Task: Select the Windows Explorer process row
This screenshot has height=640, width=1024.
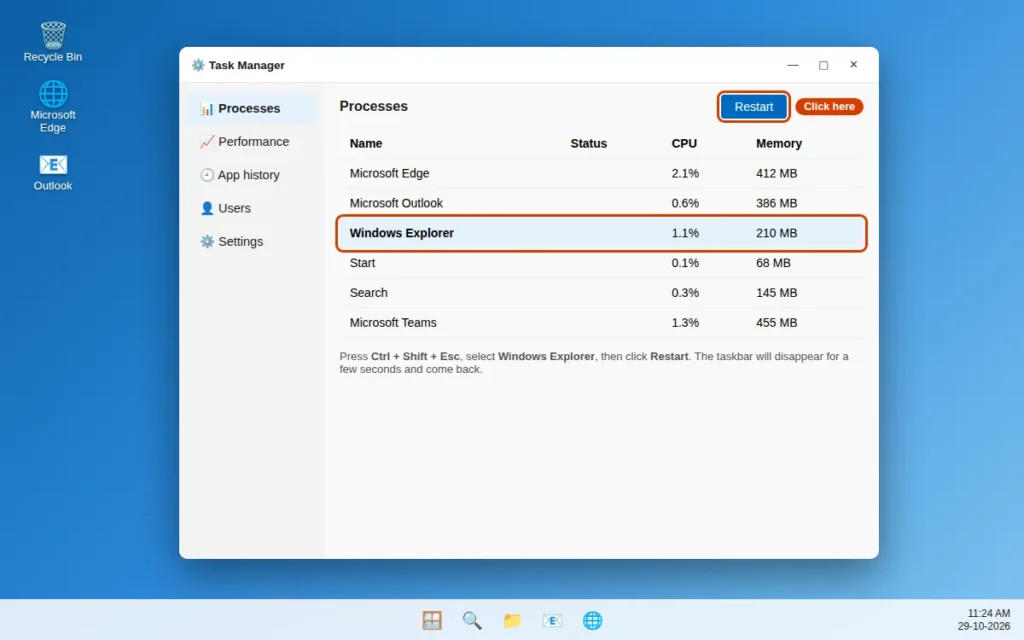Action: [601, 233]
